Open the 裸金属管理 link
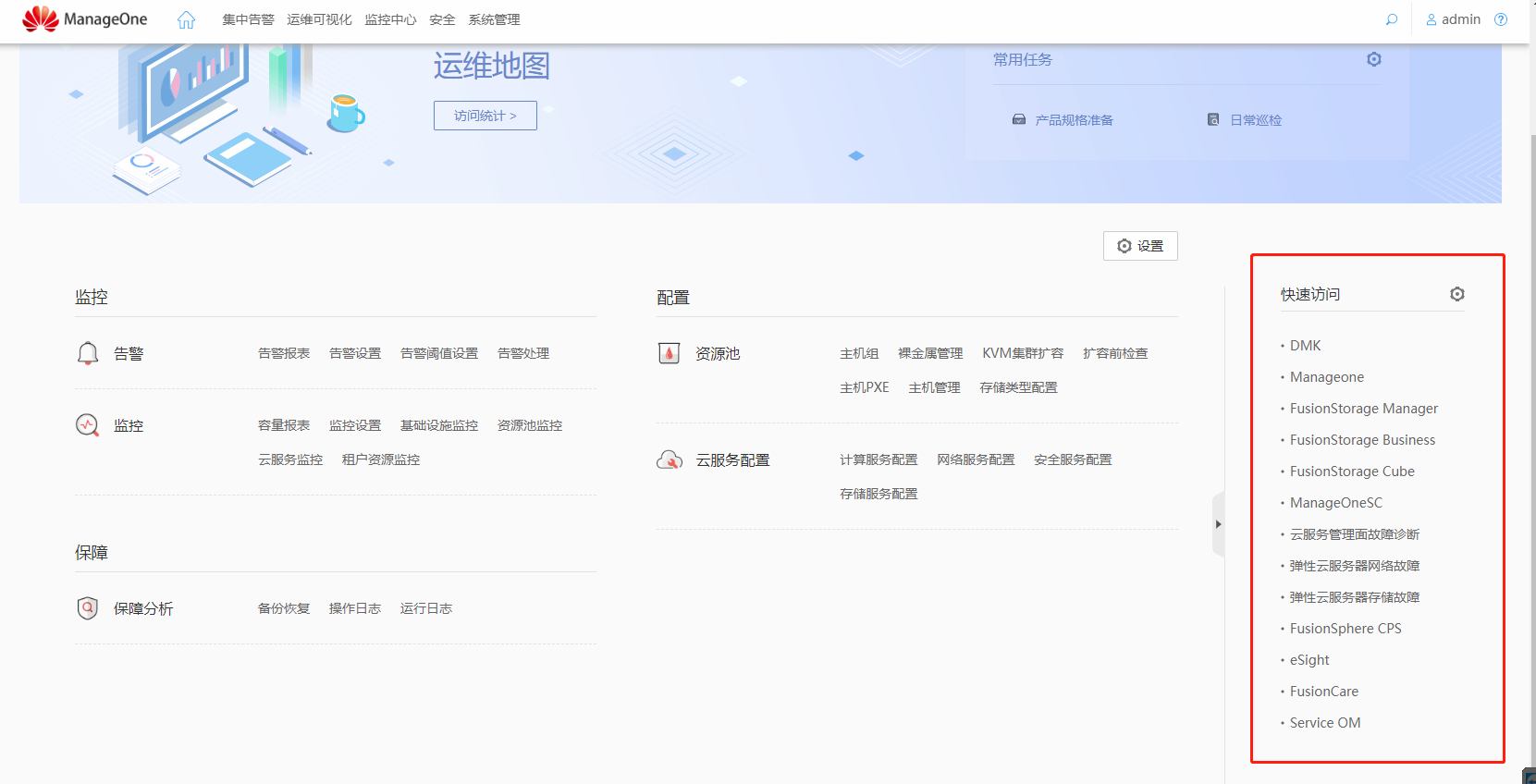Viewport: 1536px width, 784px height. (x=930, y=353)
